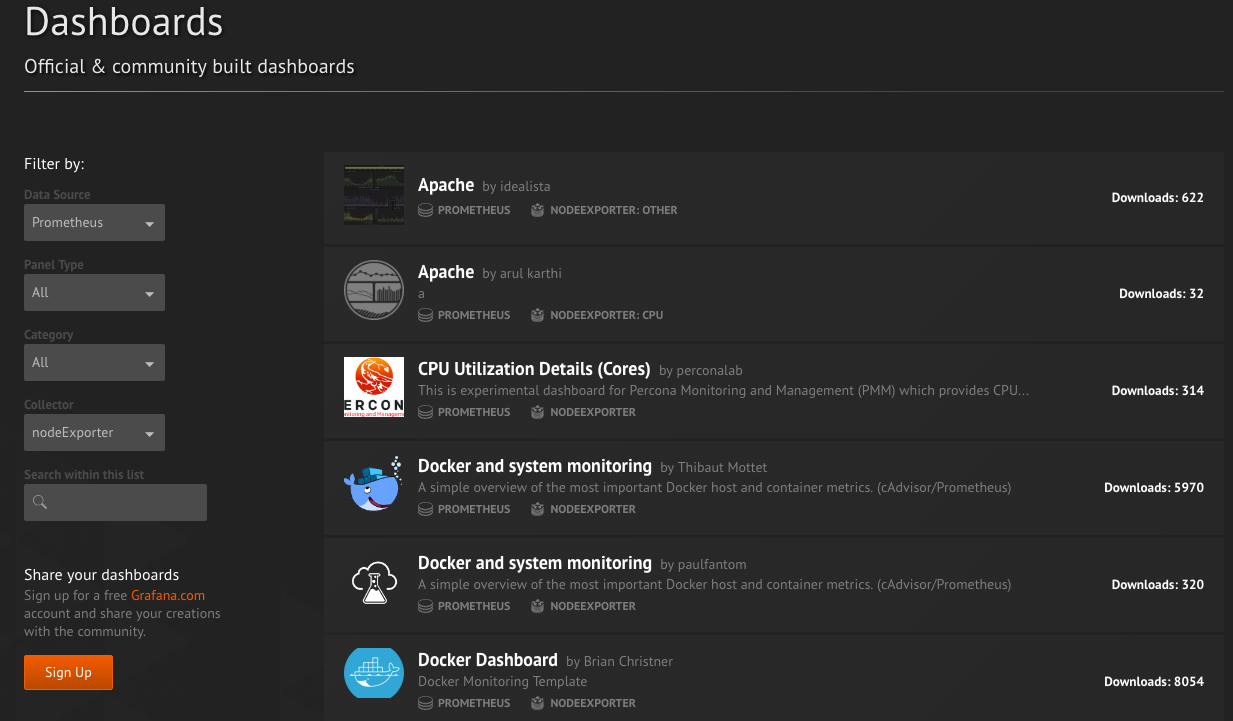The image size is (1233, 721).
Task: Click the search magnifier icon in the filter sidebar
Action: (38, 502)
